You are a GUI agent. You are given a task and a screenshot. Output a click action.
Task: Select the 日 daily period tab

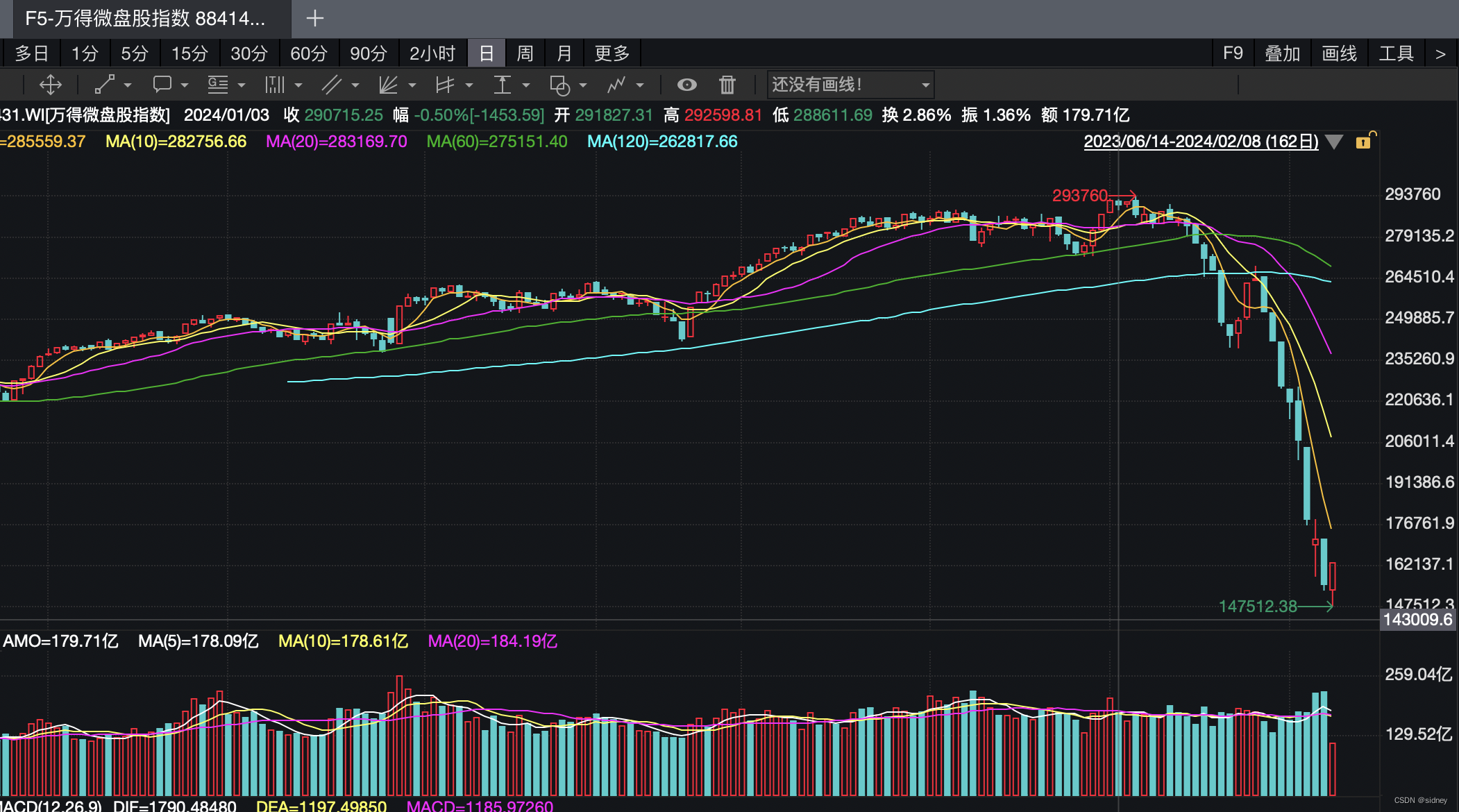coord(487,53)
